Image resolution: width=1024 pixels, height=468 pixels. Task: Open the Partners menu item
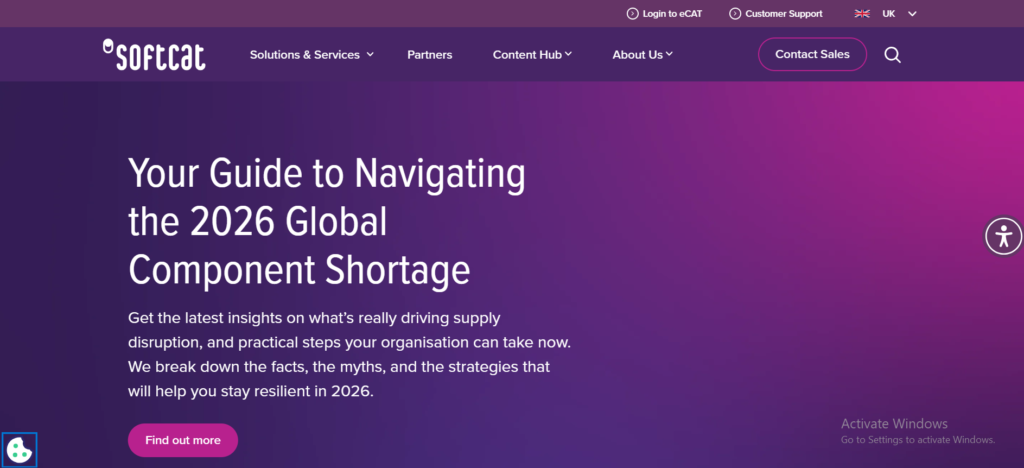pyautogui.click(x=430, y=55)
